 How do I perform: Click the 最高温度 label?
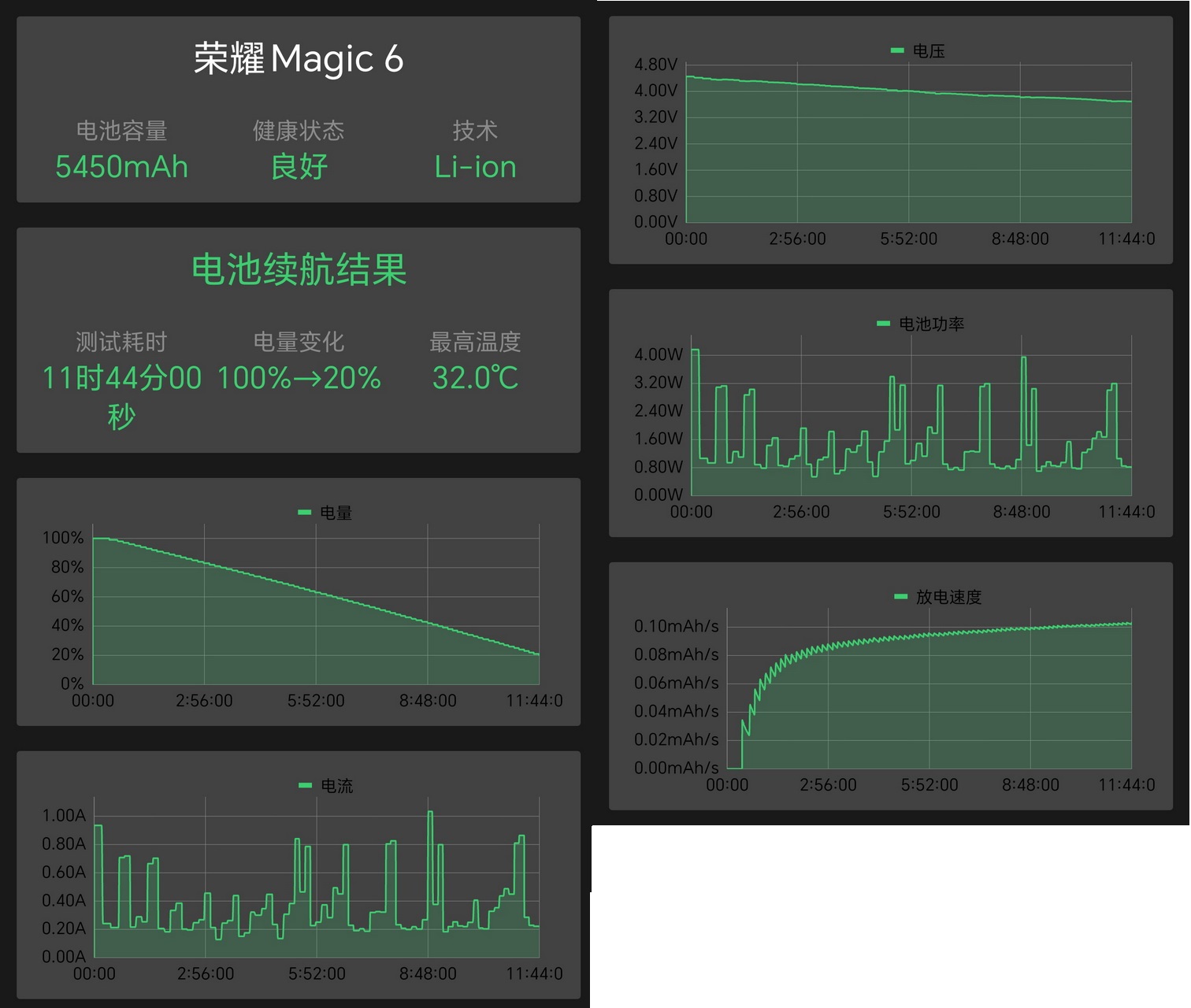(x=475, y=342)
